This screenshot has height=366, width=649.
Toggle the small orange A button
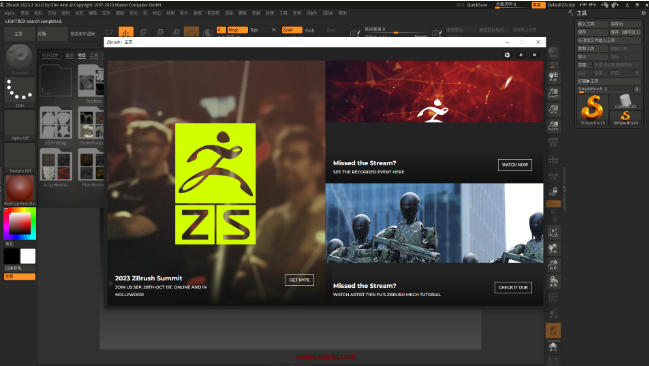pos(221,30)
